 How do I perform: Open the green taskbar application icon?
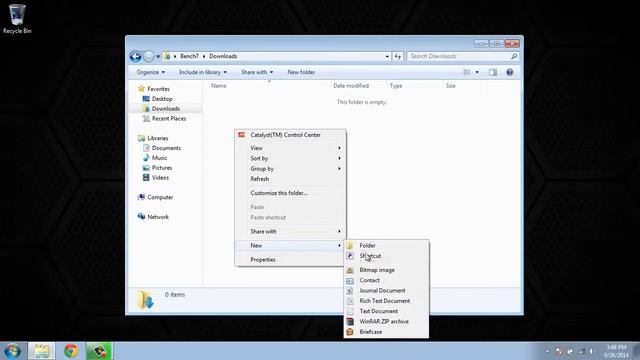(99, 351)
